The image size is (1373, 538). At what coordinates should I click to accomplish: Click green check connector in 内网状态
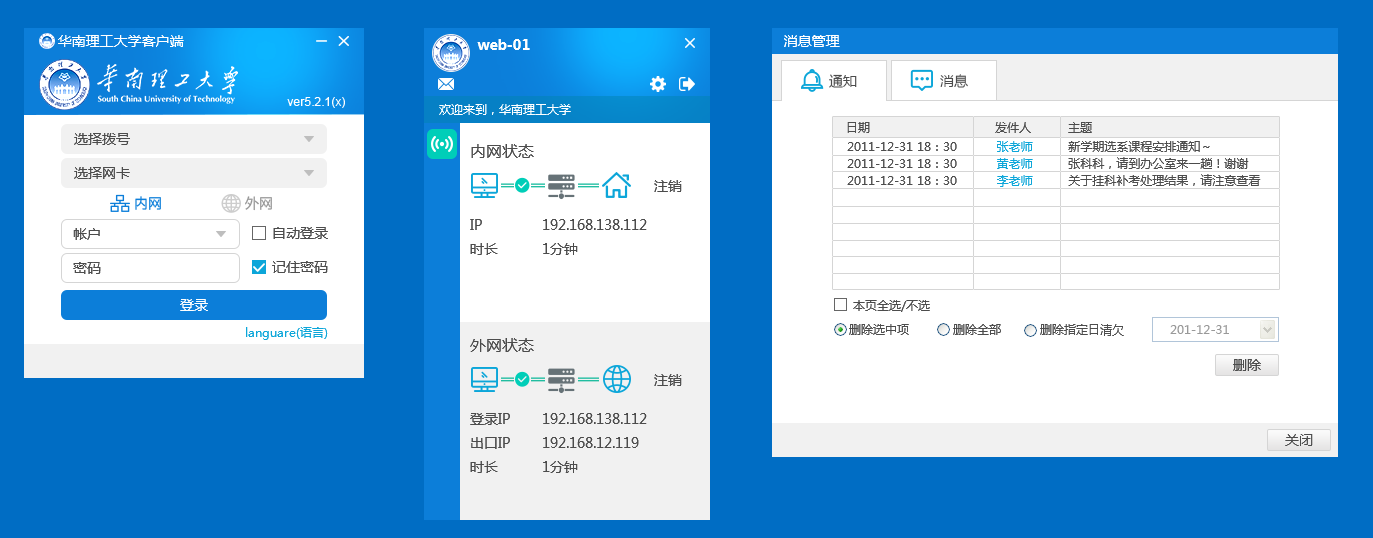(522, 185)
